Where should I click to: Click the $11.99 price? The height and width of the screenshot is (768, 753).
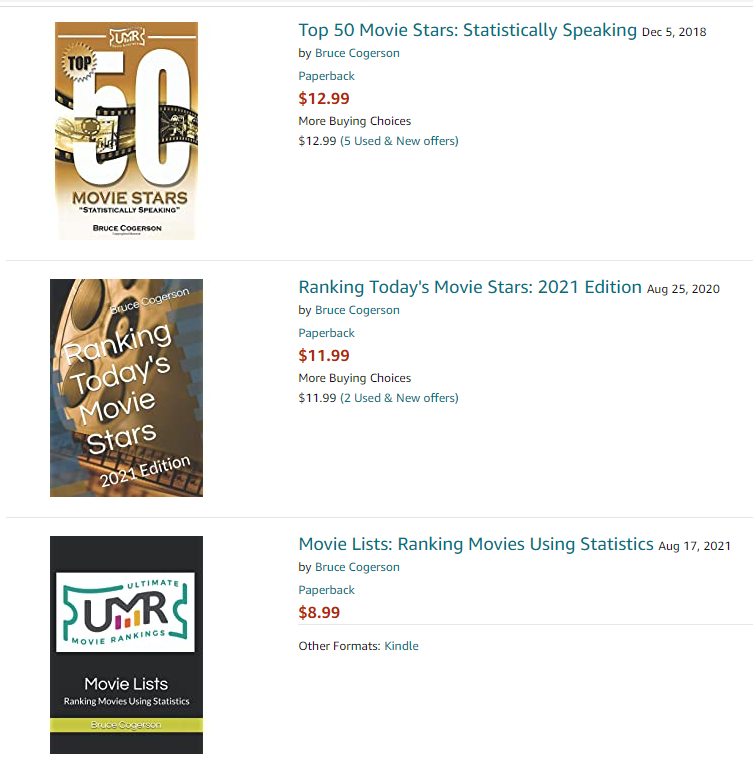324,356
